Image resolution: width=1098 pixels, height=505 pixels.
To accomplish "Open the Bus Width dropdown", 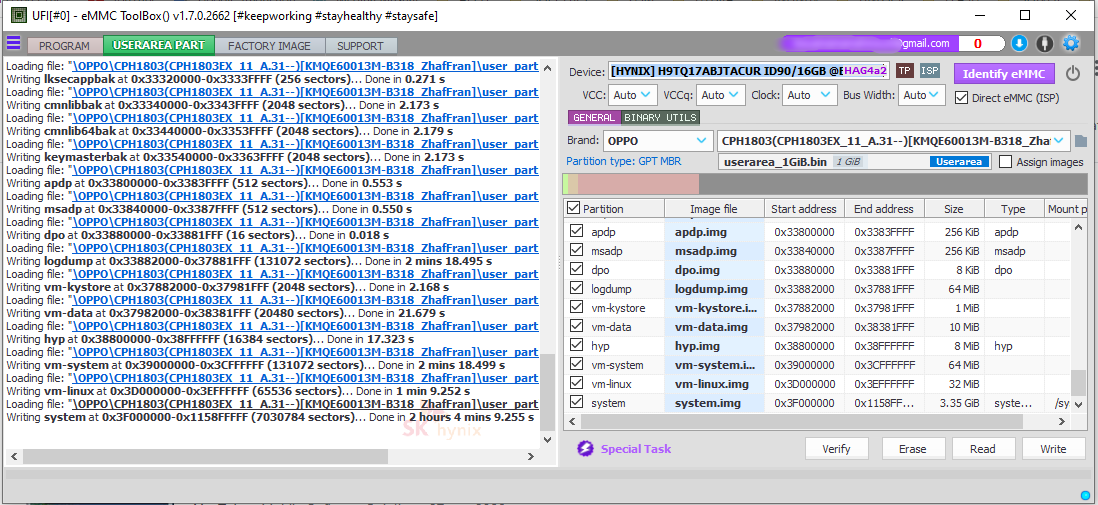I will click(922, 95).
